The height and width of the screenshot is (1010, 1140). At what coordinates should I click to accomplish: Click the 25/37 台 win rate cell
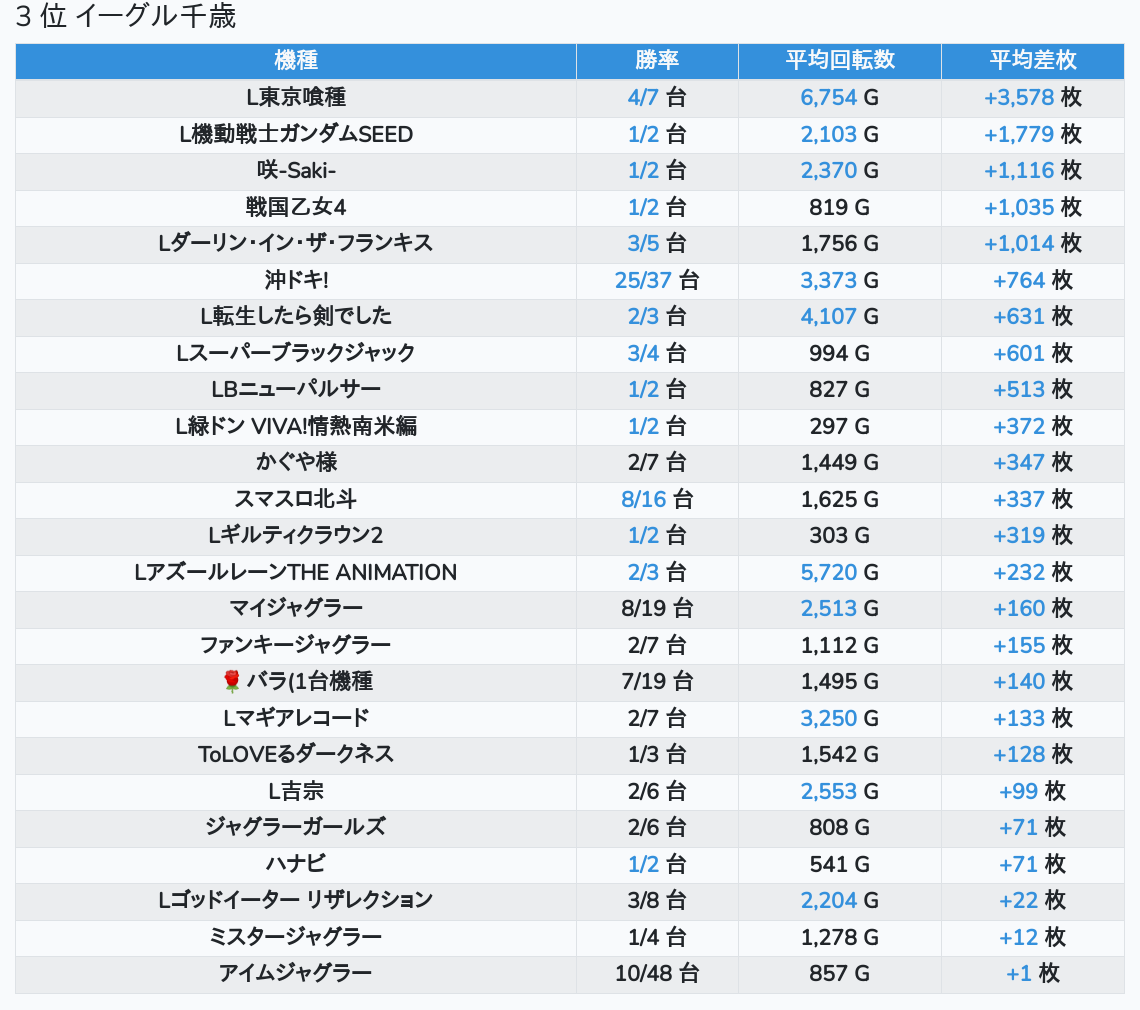click(657, 280)
